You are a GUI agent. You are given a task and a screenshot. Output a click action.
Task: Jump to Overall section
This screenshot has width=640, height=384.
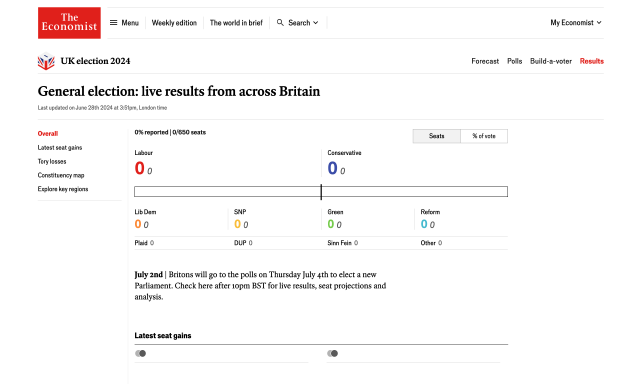[48, 133]
